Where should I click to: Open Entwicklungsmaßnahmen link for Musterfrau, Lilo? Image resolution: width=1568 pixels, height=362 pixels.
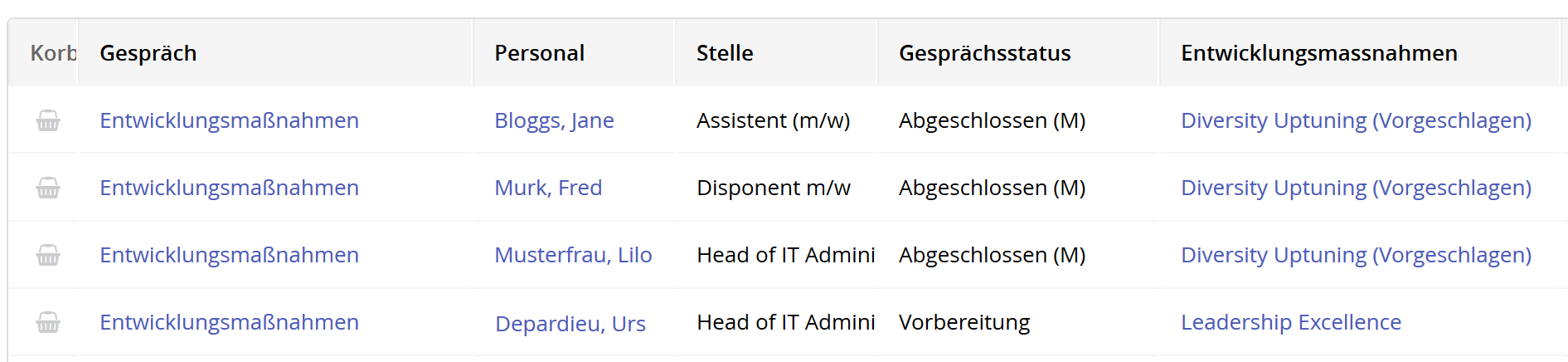point(229,255)
